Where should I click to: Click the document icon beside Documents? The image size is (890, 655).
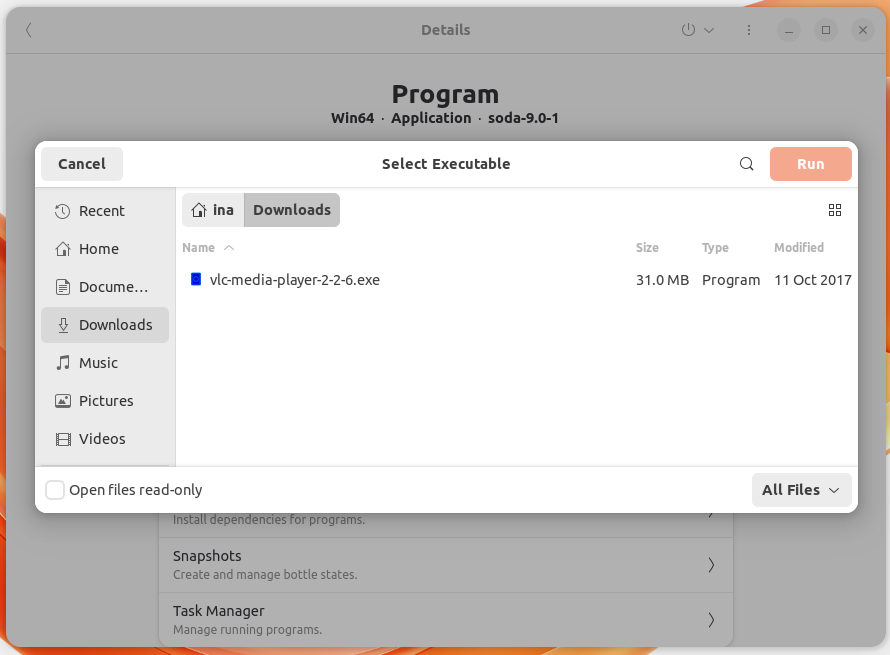point(62,287)
